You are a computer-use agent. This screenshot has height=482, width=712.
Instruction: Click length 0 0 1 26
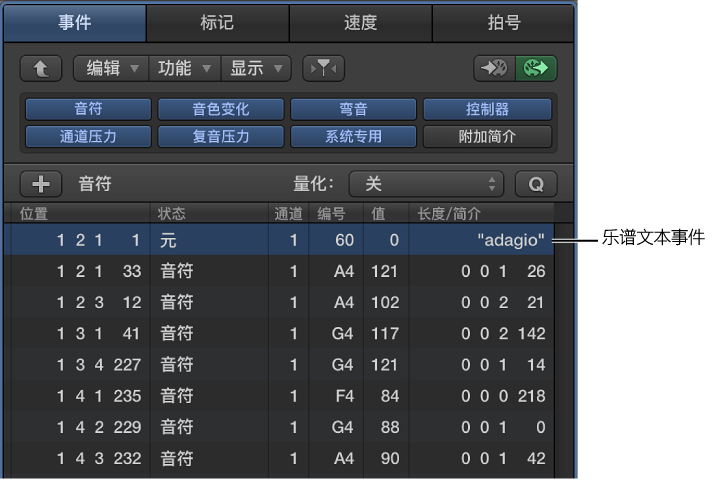click(x=503, y=271)
